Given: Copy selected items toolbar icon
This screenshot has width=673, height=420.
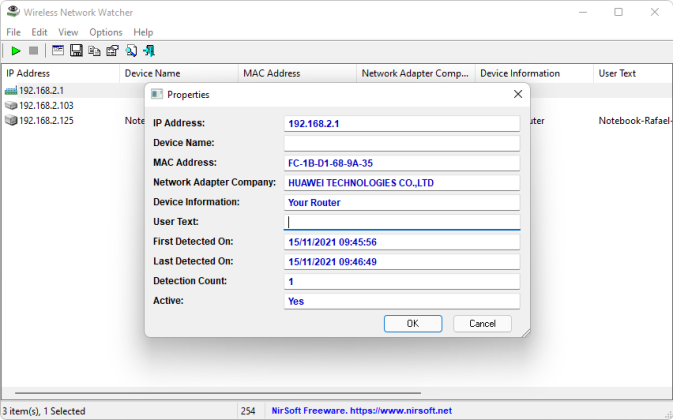Looking at the screenshot, I should (x=94, y=51).
